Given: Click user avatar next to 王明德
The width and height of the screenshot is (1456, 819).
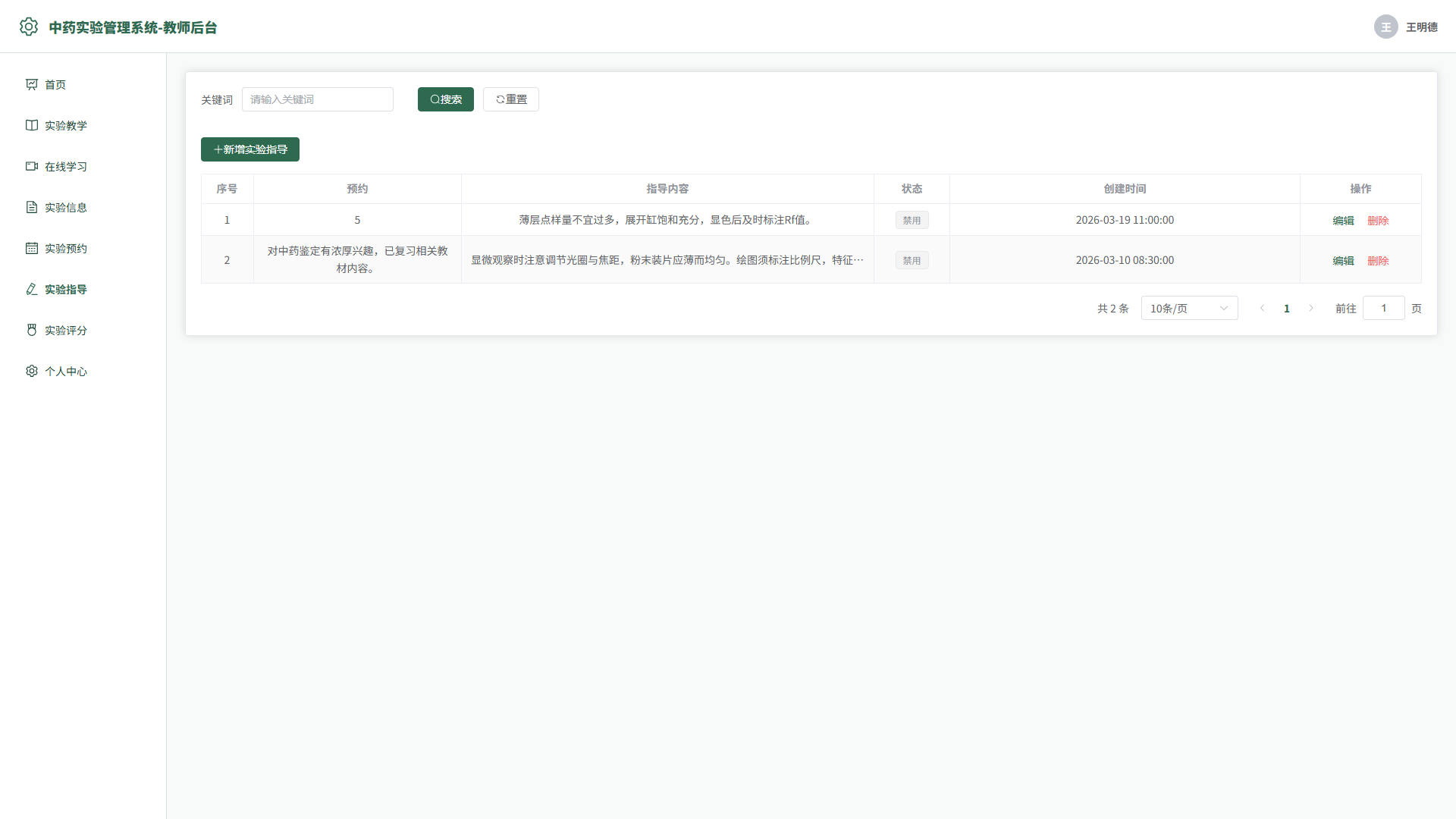Looking at the screenshot, I should pos(1386,27).
